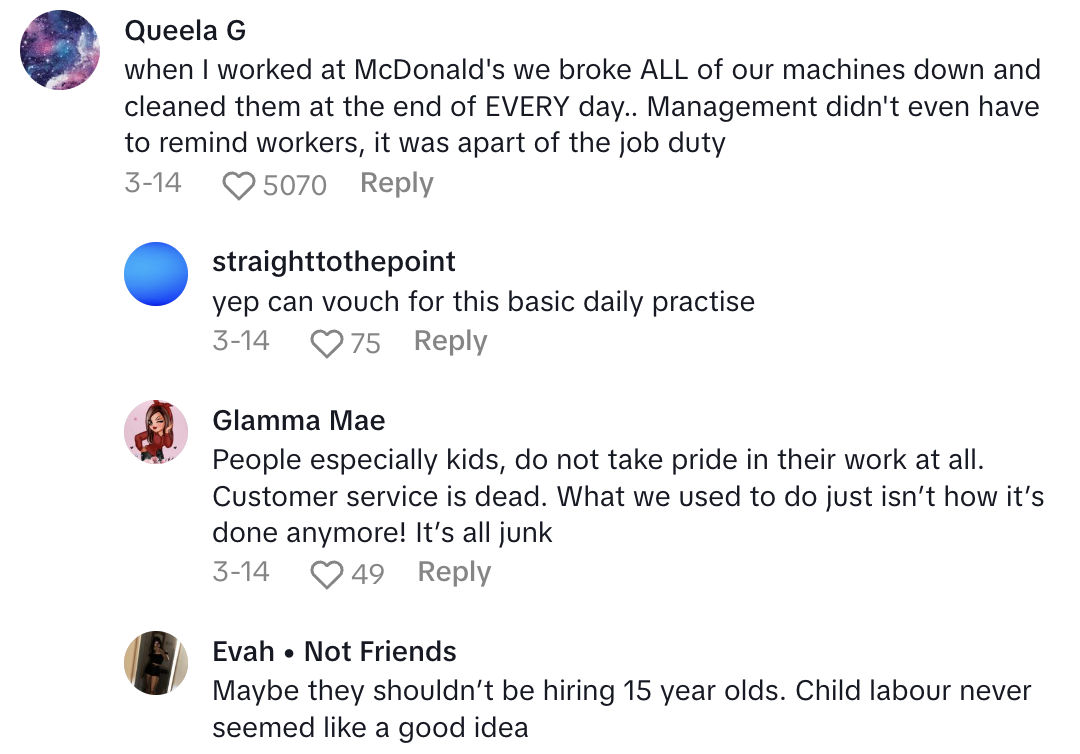This screenshot has height=754, width=1080.
Task: Open straighttothepoint's blue avatar
Action: coord(156,274)
